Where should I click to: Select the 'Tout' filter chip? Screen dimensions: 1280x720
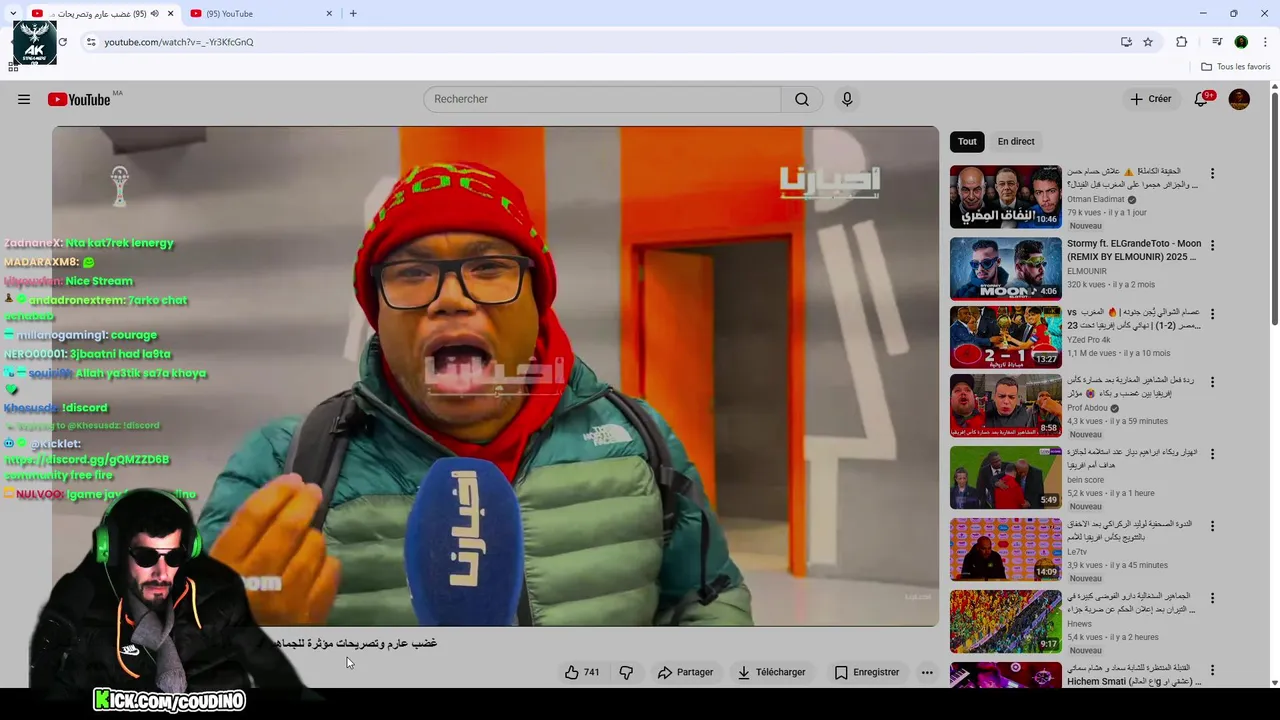click(967, 141)
